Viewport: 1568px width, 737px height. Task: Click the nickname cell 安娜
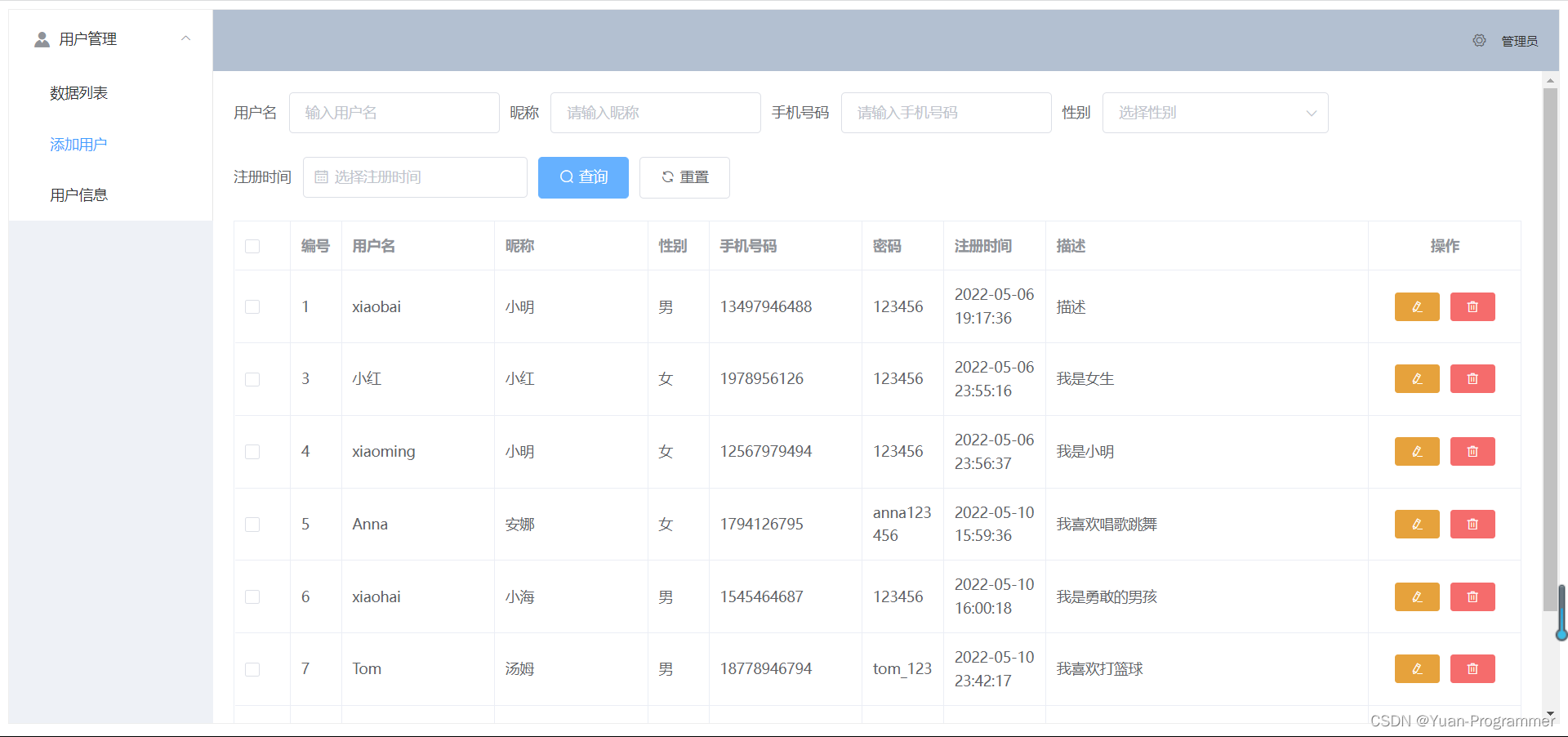click(x=519, y=524)
